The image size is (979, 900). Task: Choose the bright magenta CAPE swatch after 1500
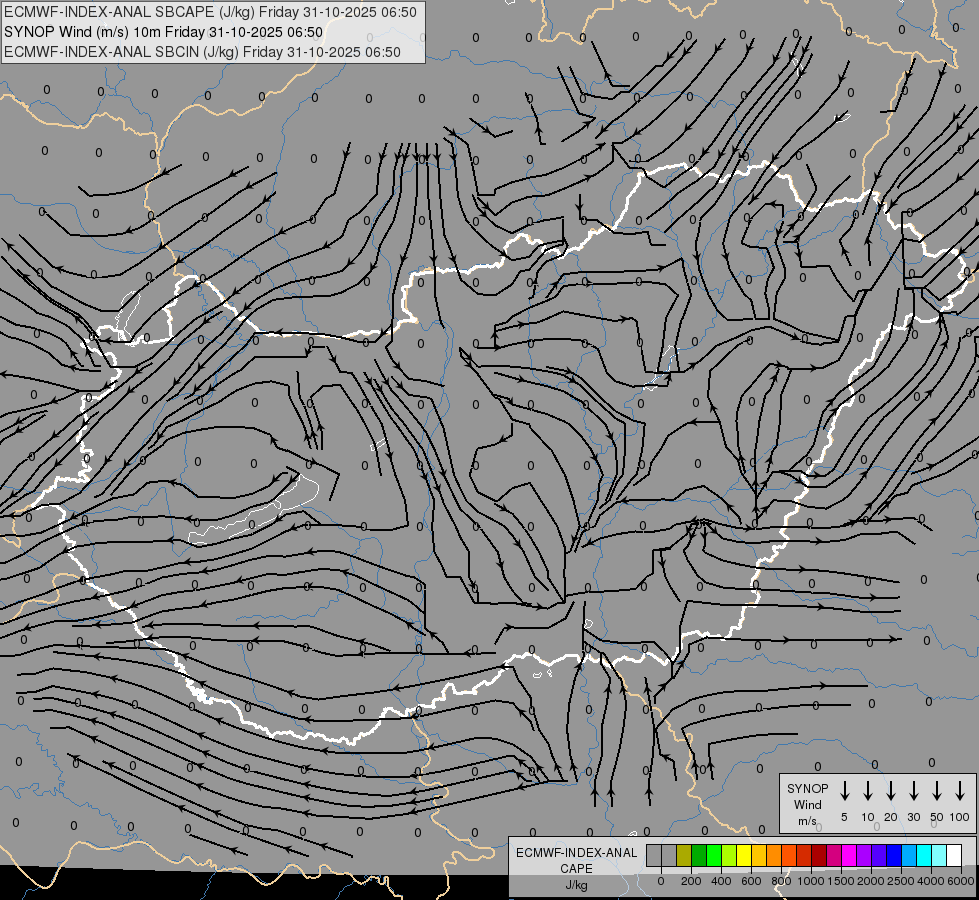pos(850,855)
